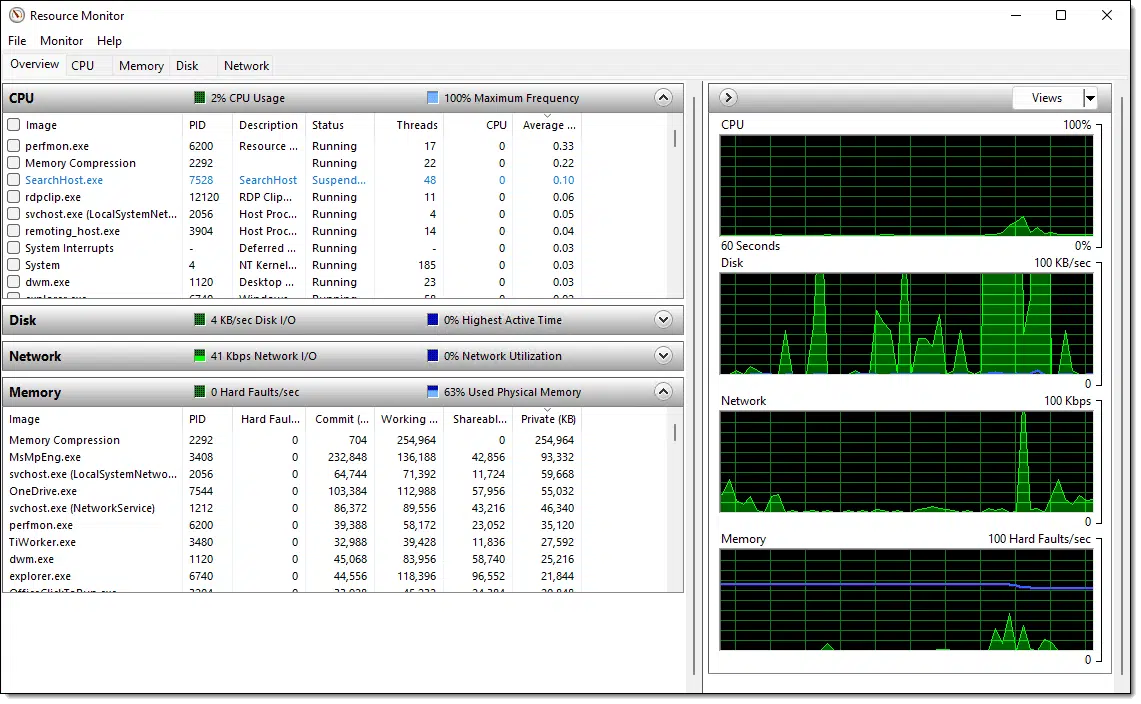Click the blue Maximum Frequency indicator square
The image size is (1141, 704).
pyautogui.click(x=432, y=98)
